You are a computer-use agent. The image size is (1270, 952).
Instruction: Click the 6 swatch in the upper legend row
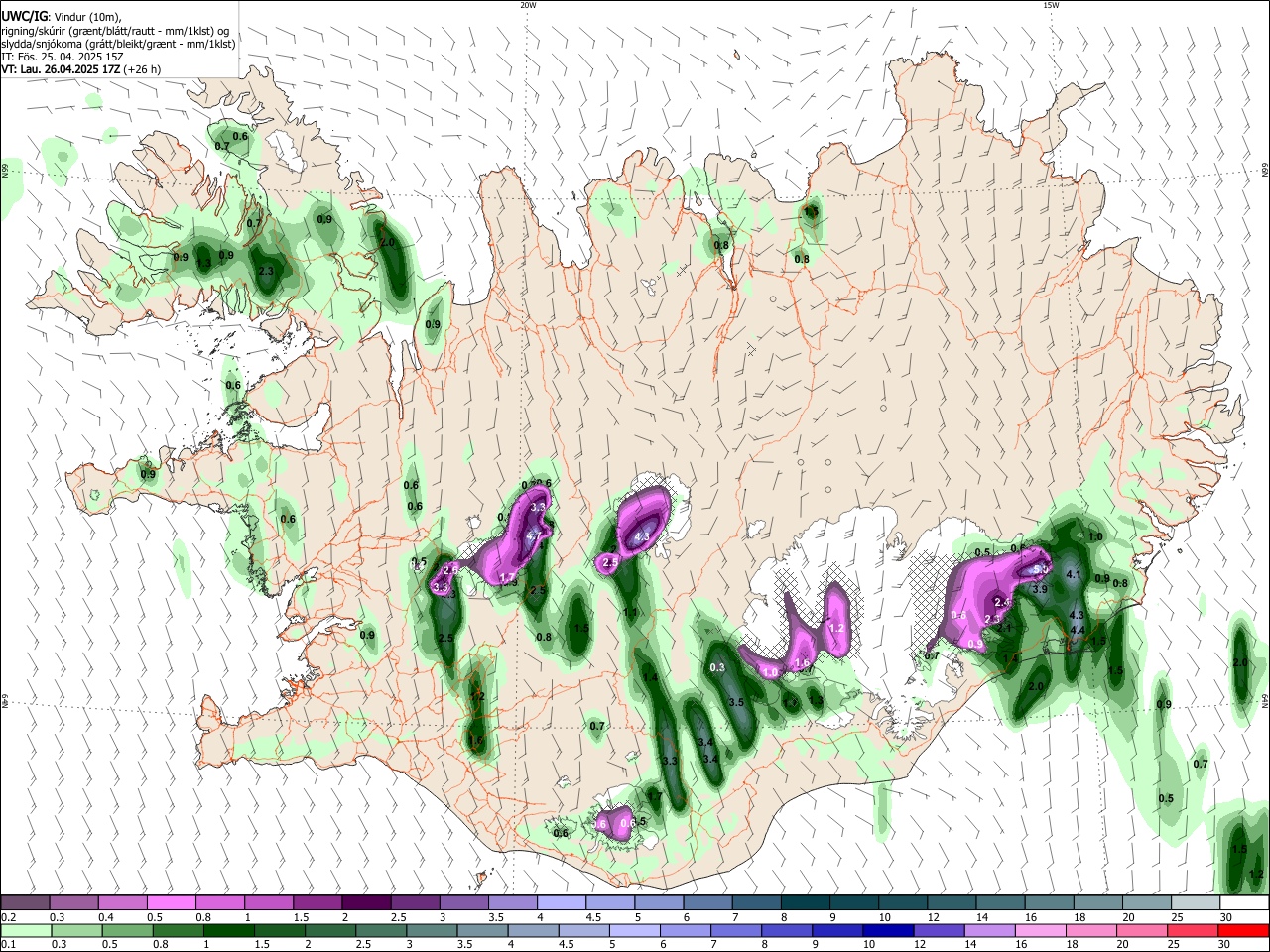coord(706,902)
